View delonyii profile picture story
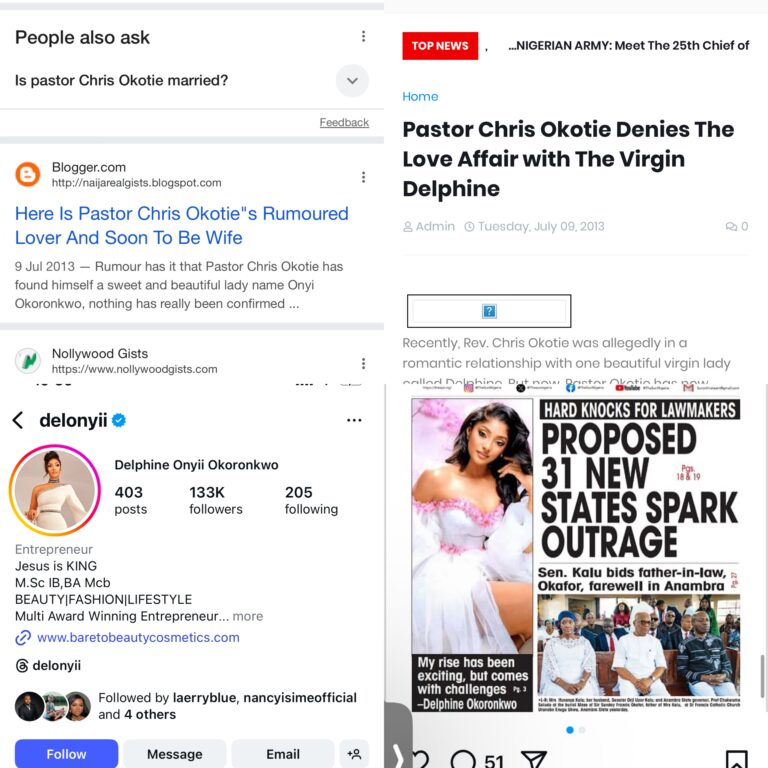 click(x=55, y=490)
